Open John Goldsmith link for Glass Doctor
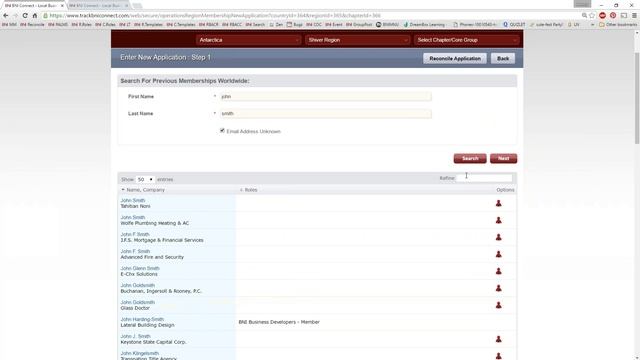Screen dimensions: 640x360 pyautogui.click(x=138, y=302)
